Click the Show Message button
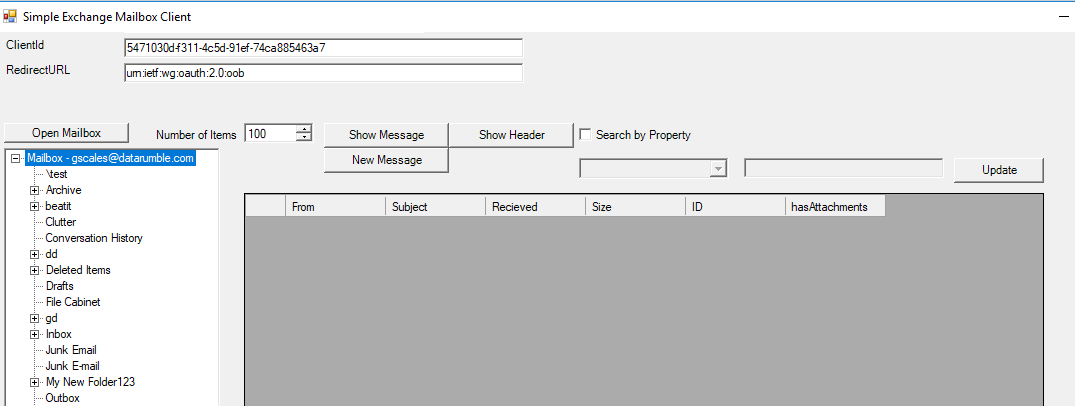 [386, 135]
